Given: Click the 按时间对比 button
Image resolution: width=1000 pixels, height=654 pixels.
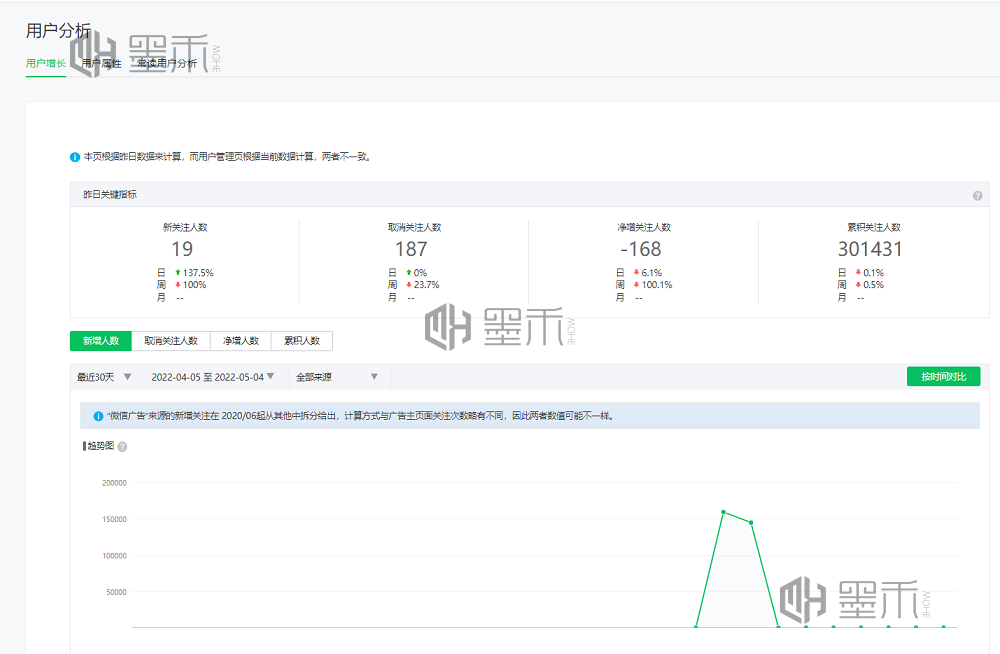Looking at the screenshot, I should click(943, 377).
